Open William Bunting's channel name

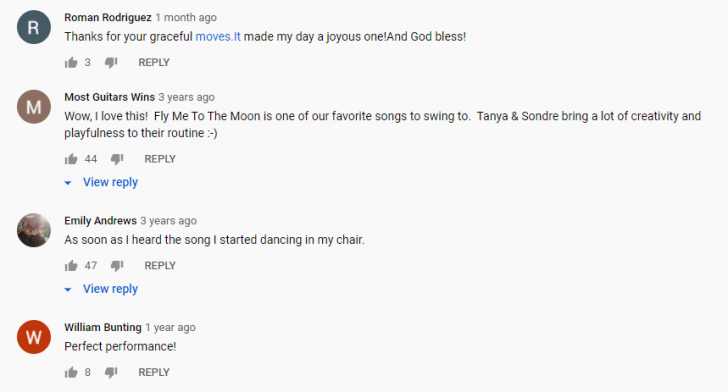click(x=103, y=327)
